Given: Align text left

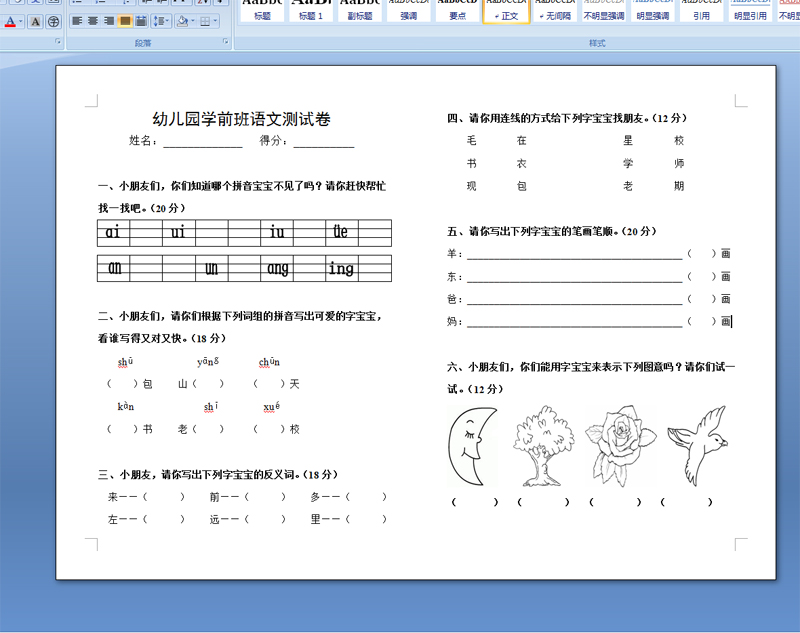Looking at the screenshot, I should [77, 21].
